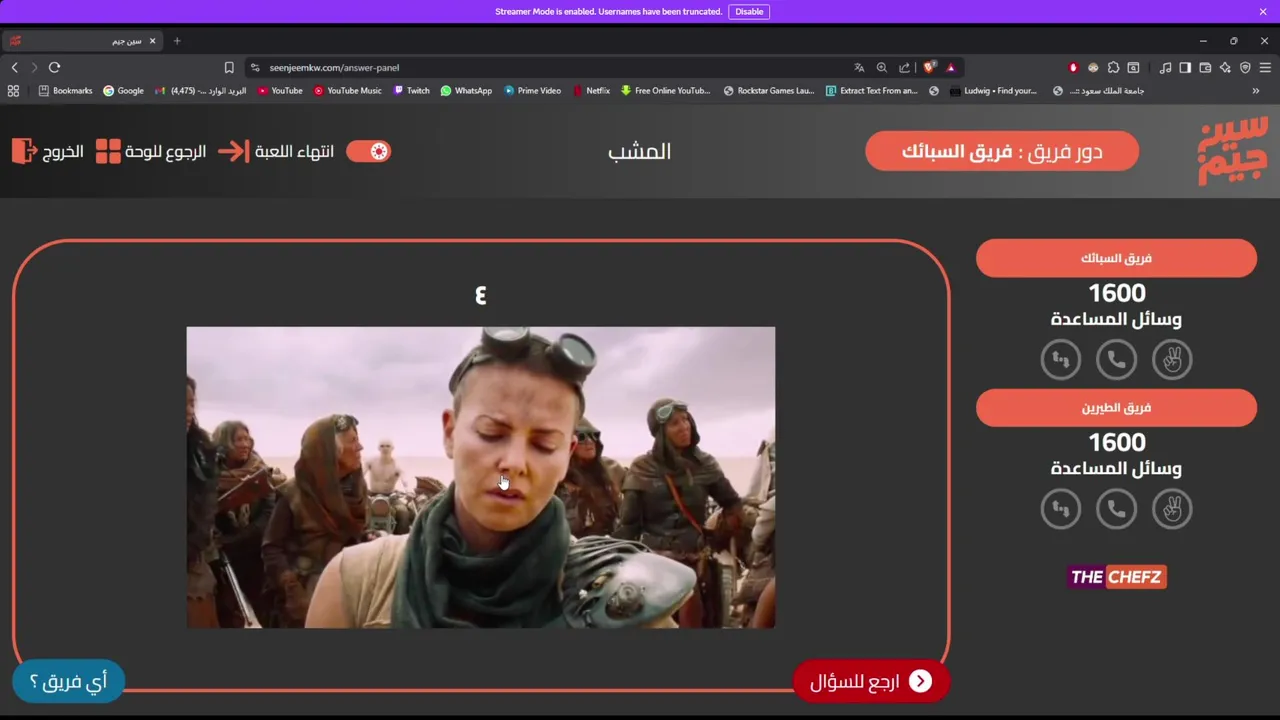Open the Free Online YouTub... bookmark
This screenshot has width=1280, height=720.
coord(665,90)
